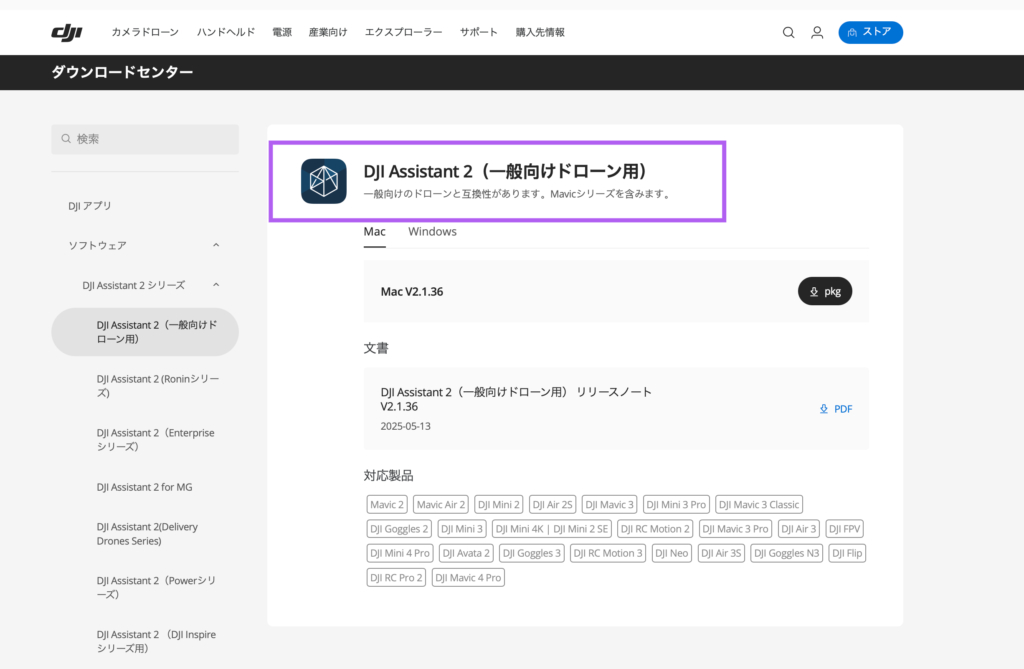
Task: Select DJI Assistant 2(Delivery Drones Series)
Action: (x=147, y=534)
